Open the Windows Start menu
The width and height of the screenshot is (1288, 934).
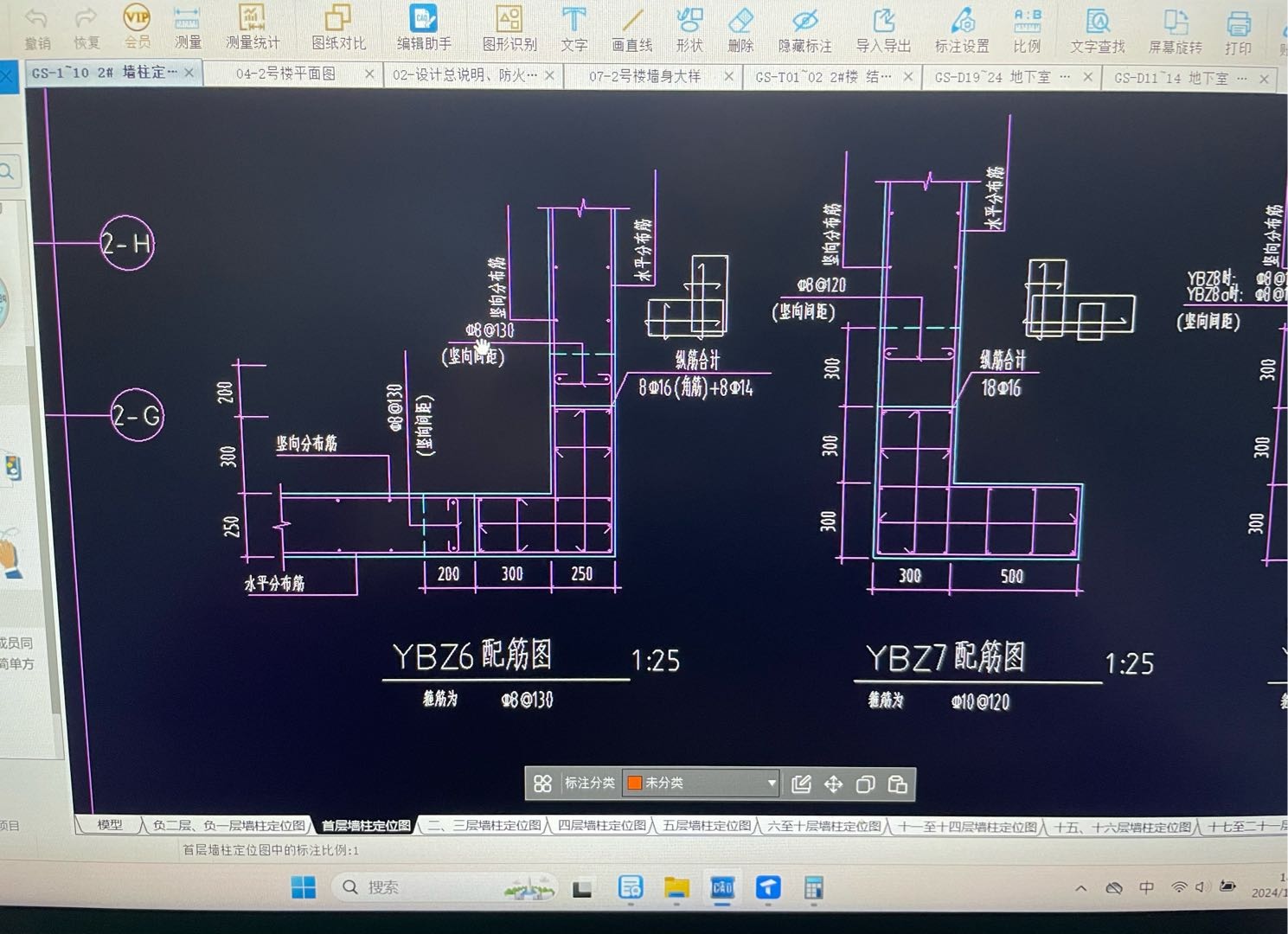pos(304,887)
